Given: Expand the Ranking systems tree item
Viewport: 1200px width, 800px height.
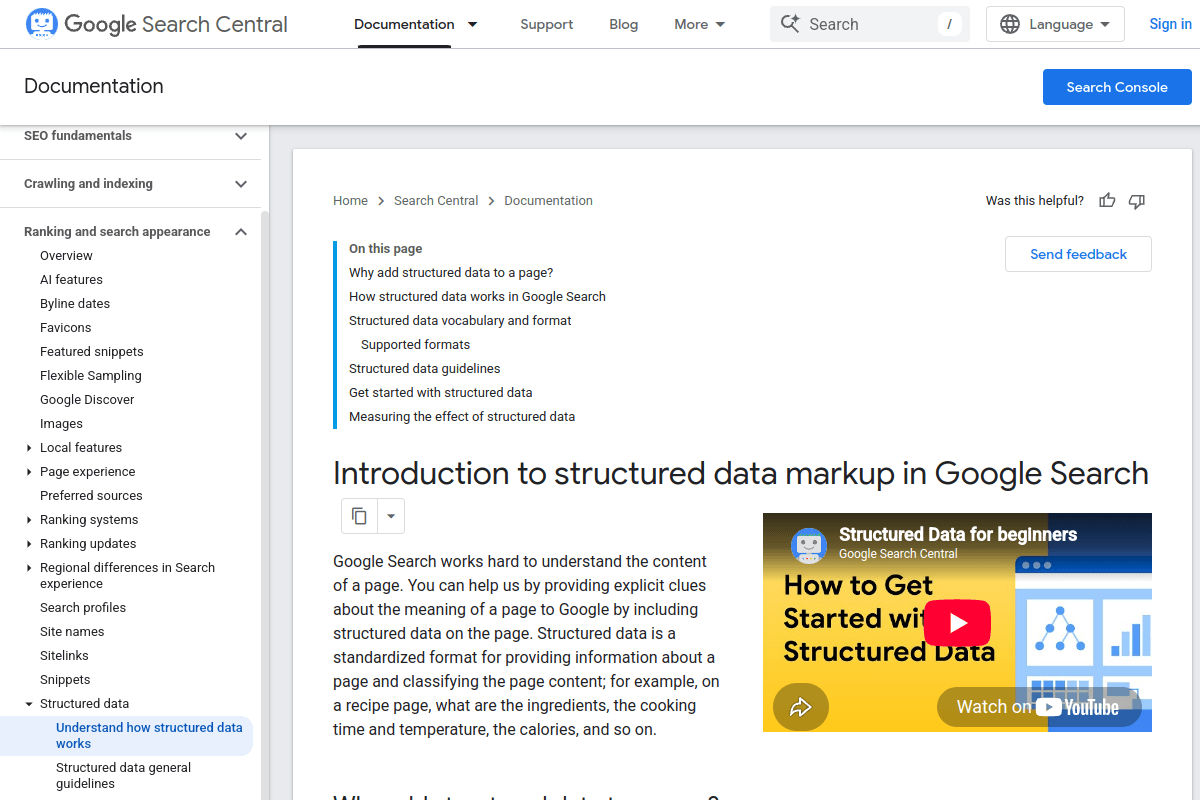Looking at the screenshot, I should 29,520.
